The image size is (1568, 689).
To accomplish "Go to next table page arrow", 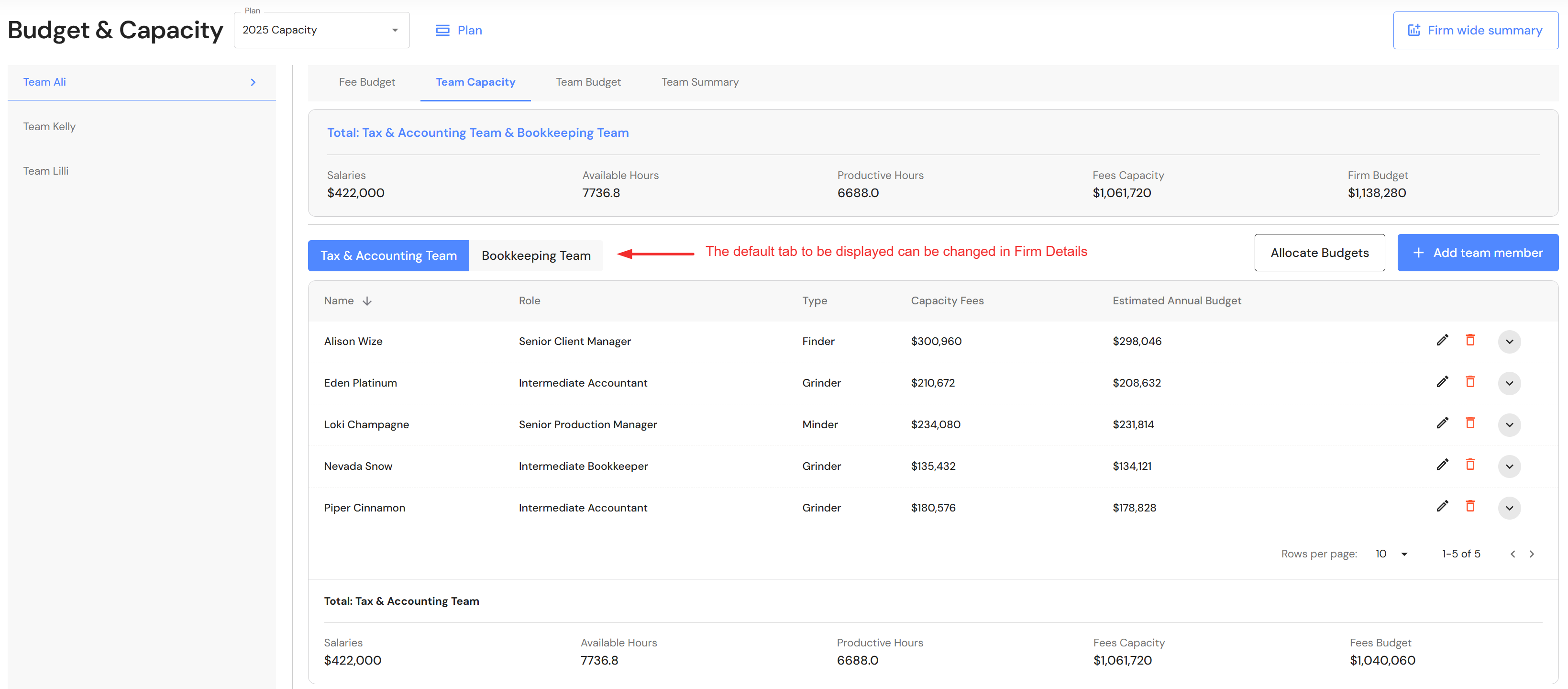I will 1532,554.
